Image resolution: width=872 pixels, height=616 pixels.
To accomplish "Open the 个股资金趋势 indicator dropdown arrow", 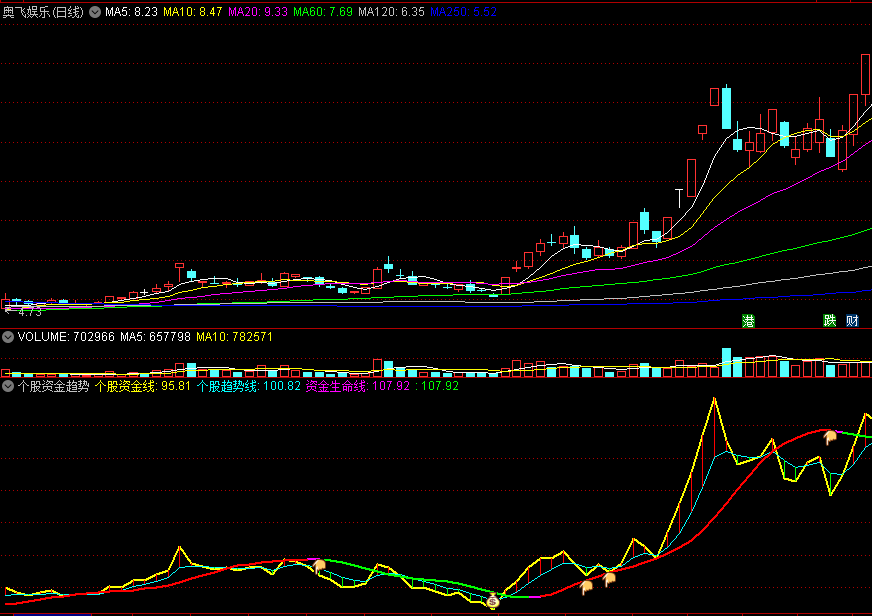I will tap(8, 386).
